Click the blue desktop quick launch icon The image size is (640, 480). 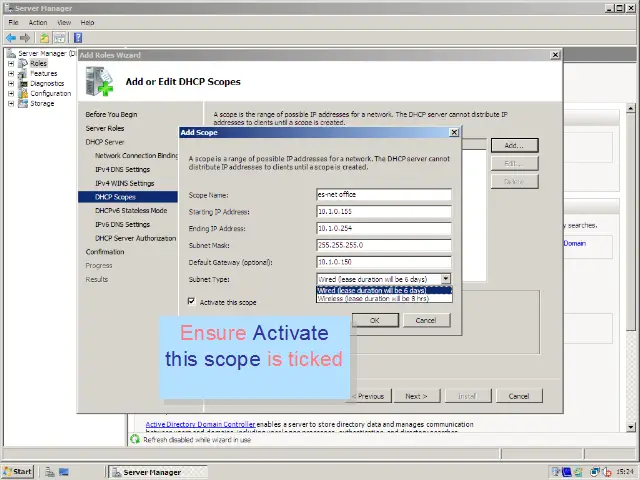(x=64, y=472)
